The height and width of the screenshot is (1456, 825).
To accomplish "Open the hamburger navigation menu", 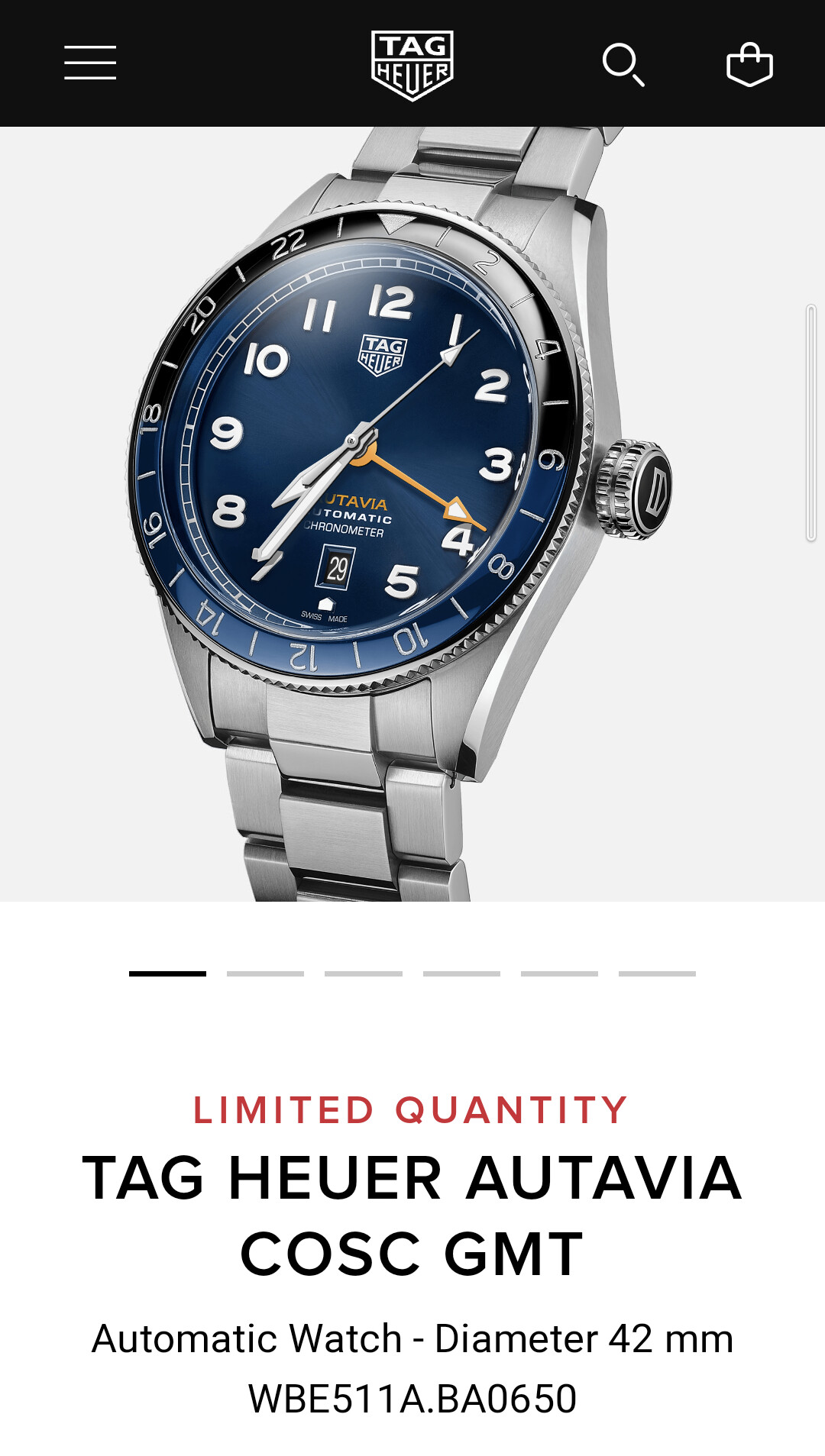I will pos(90,63).
